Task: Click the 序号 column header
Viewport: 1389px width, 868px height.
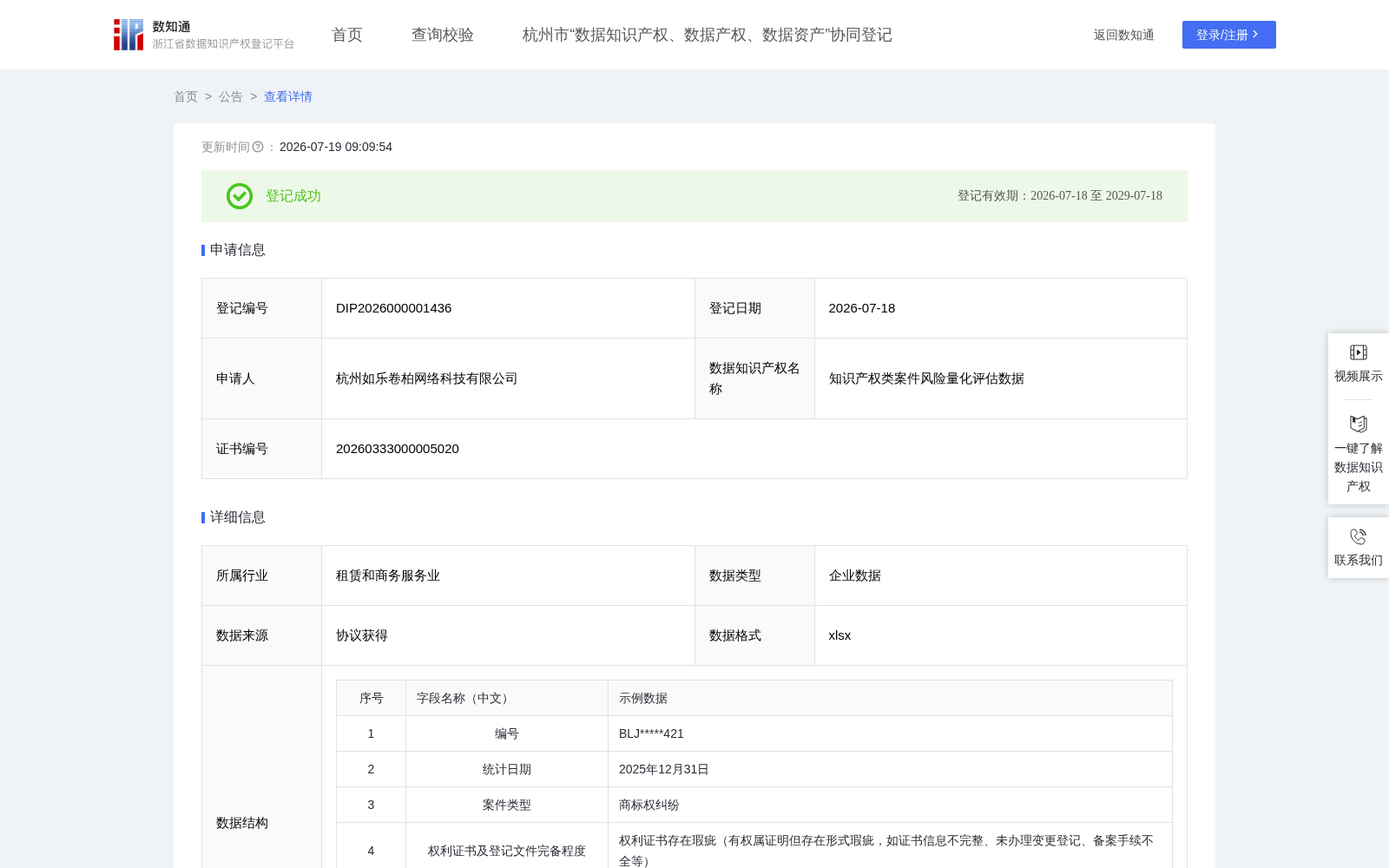Action: (372, 698)
